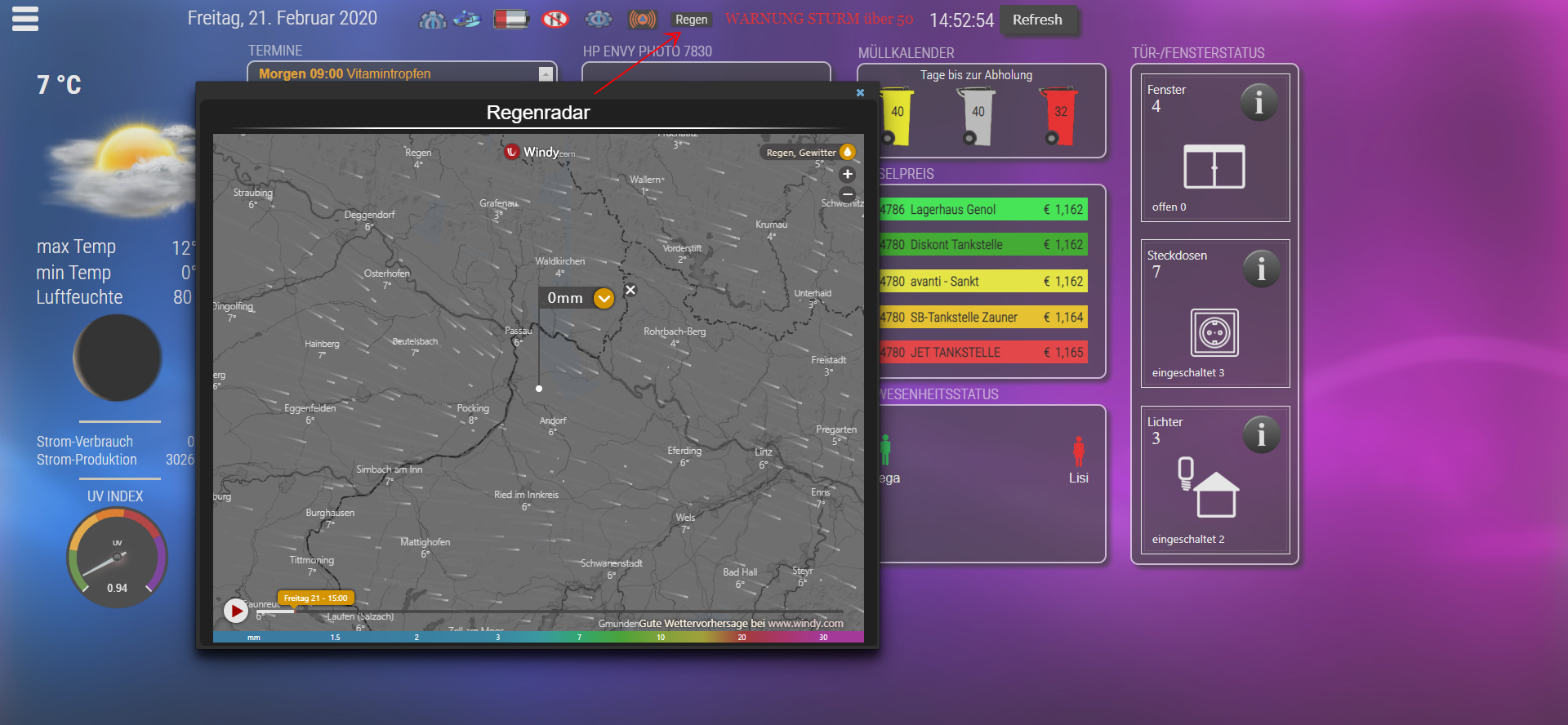1568x725 pixels.
Task: Play the rain radar animation
Action: [236, 610]
